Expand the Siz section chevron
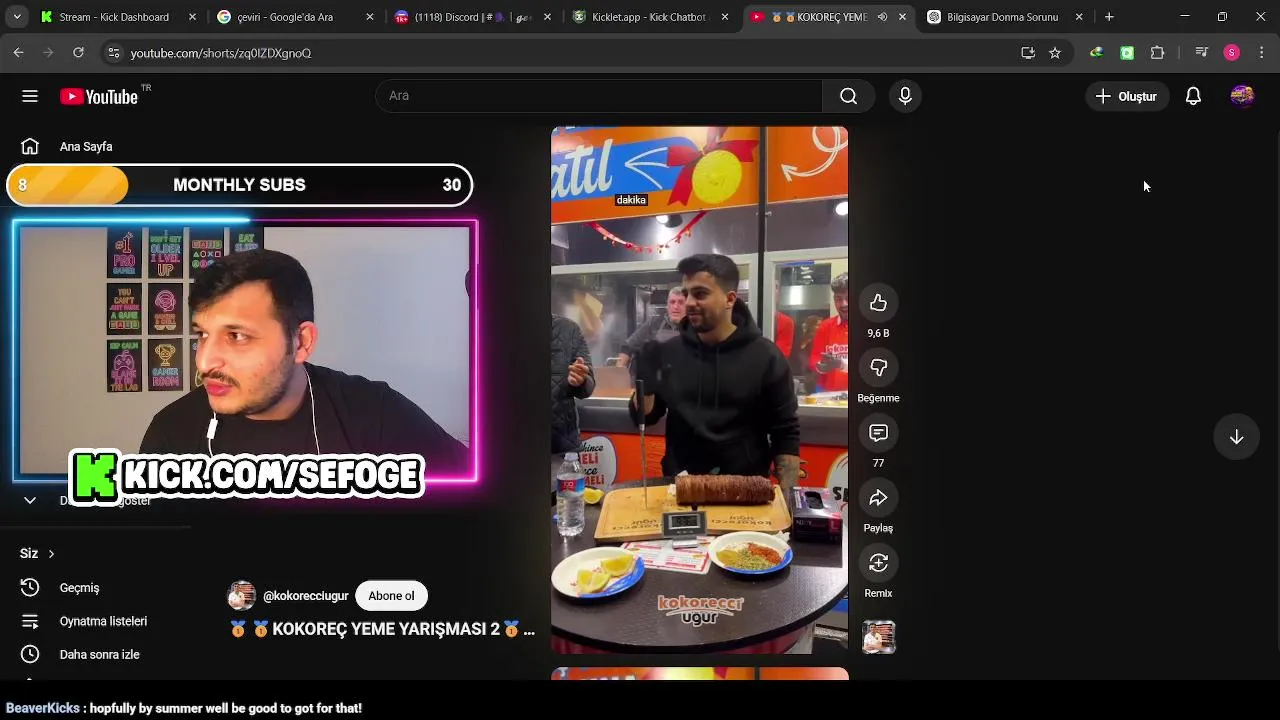Image resolution: width=1280 pixels, height=720 pixels. tap(51, 554)
